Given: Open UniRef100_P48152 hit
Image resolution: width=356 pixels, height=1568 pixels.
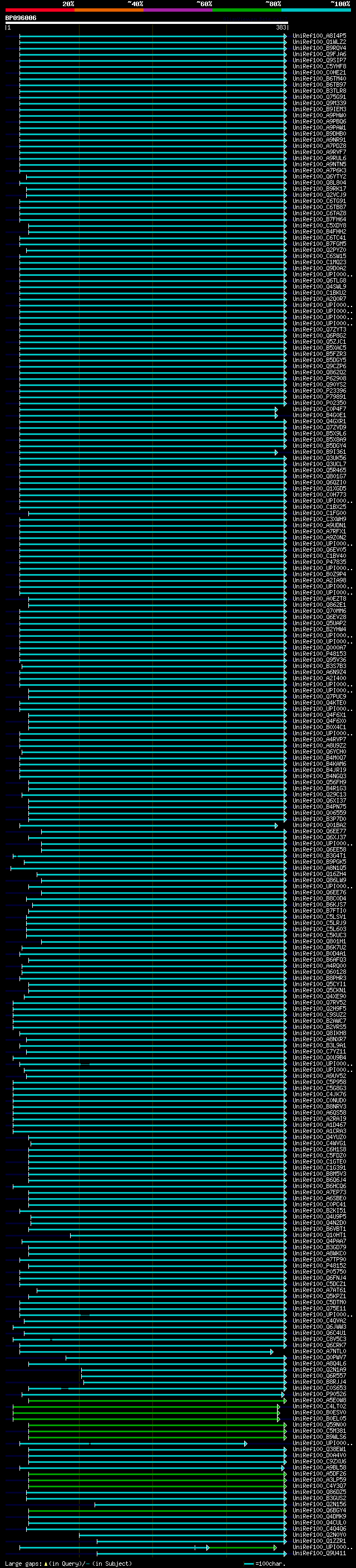Looking at the screenshot, I should (319, 1265).
